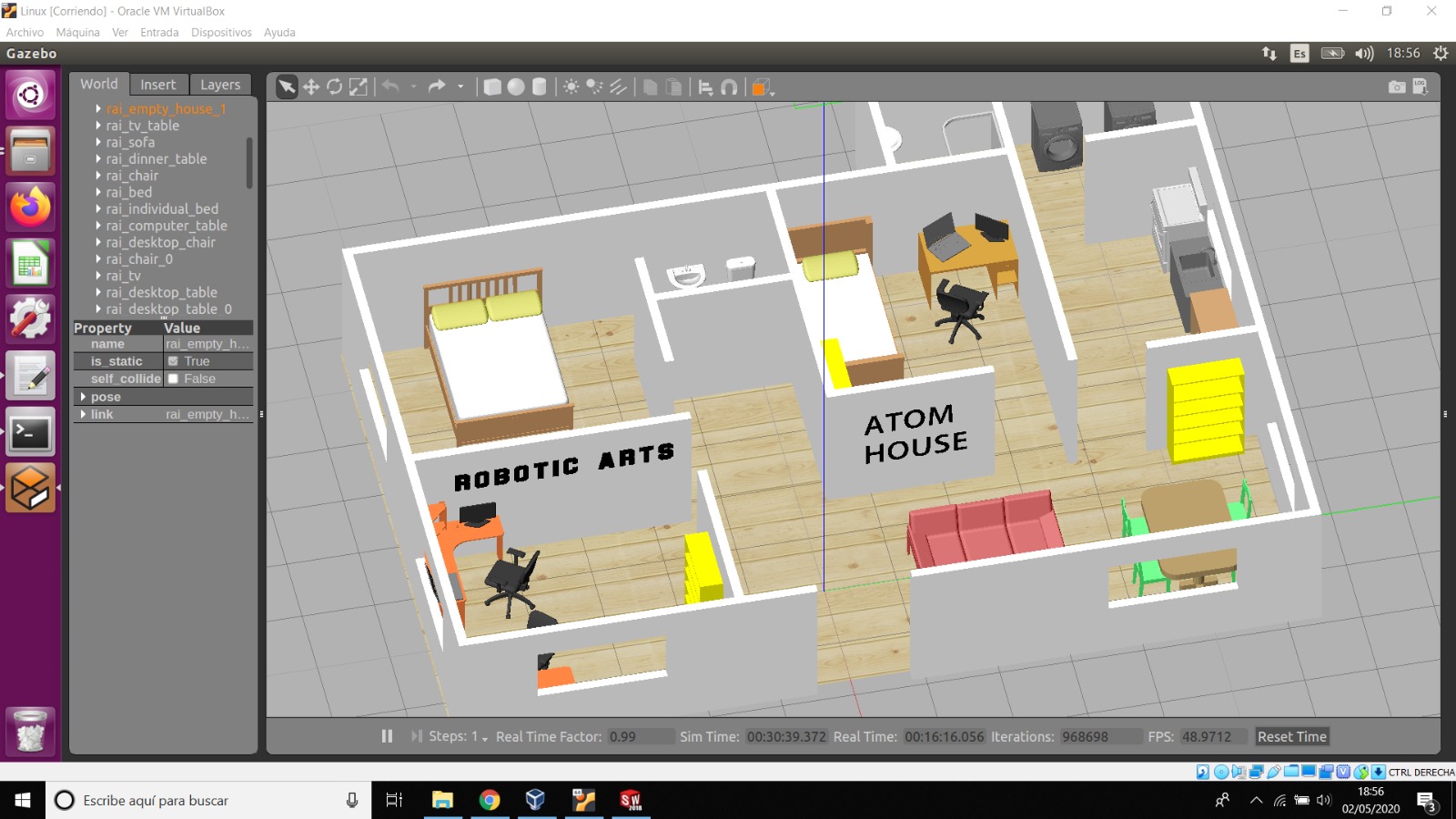This screenshot has height=819, width=1456.
Task: Select the scale mode tool
Action: [359, 87]
